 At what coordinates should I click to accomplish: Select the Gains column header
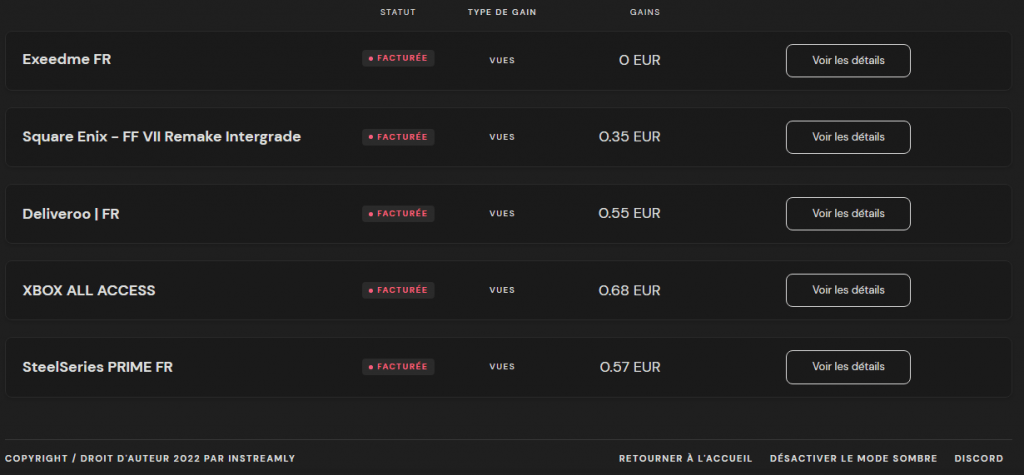pos(644,12)
